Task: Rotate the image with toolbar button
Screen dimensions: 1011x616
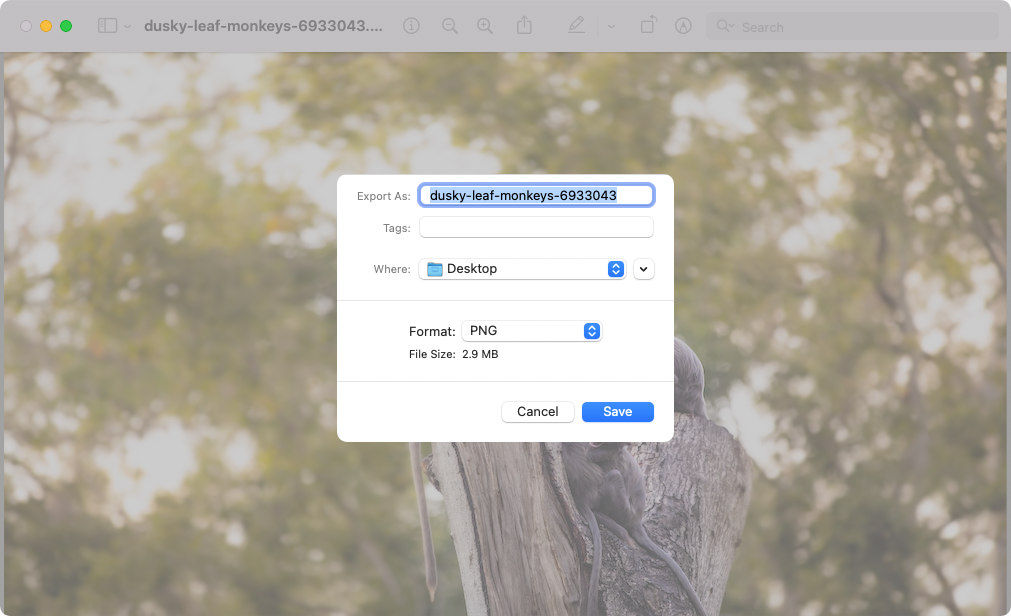Action: point(649,26)
